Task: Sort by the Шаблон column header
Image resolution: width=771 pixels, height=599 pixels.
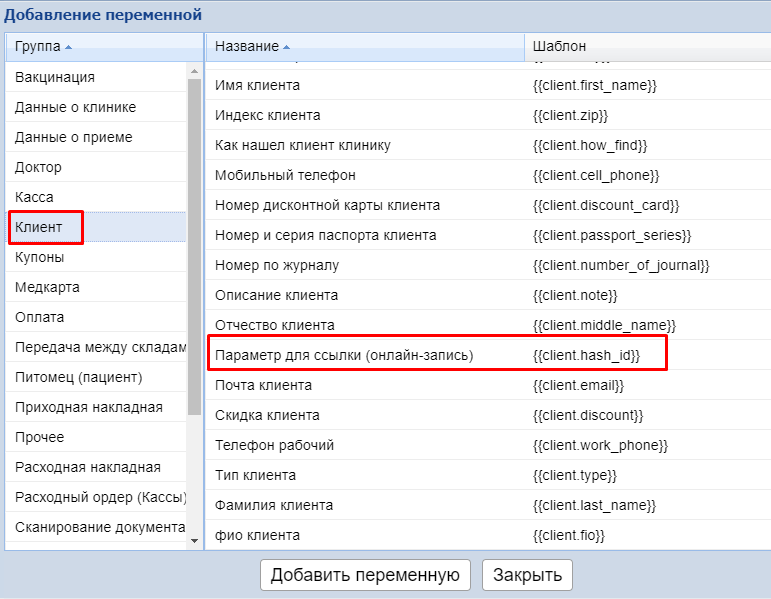Action: coord(560,46)
